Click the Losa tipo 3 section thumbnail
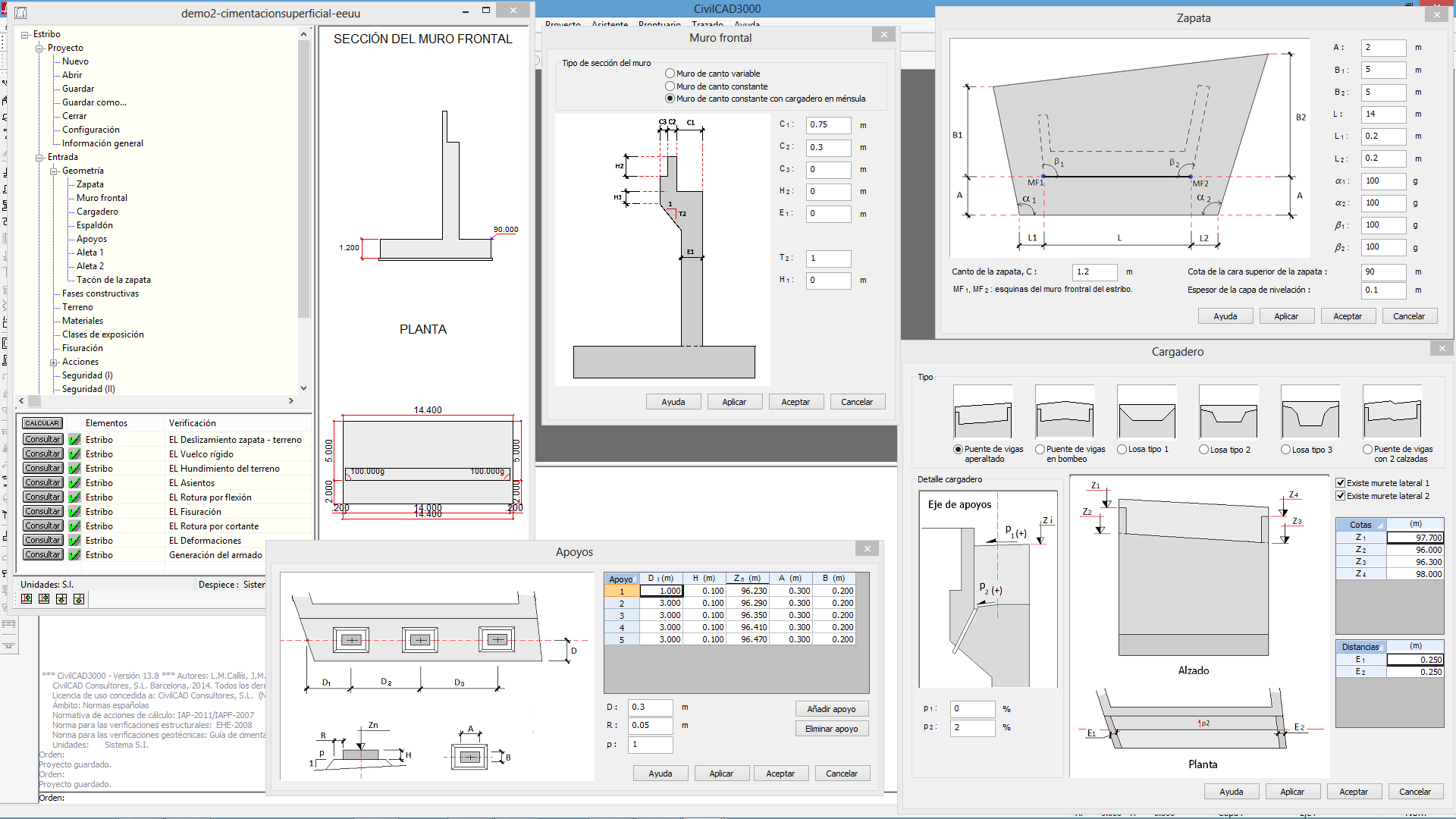 tap(1310, 413)
